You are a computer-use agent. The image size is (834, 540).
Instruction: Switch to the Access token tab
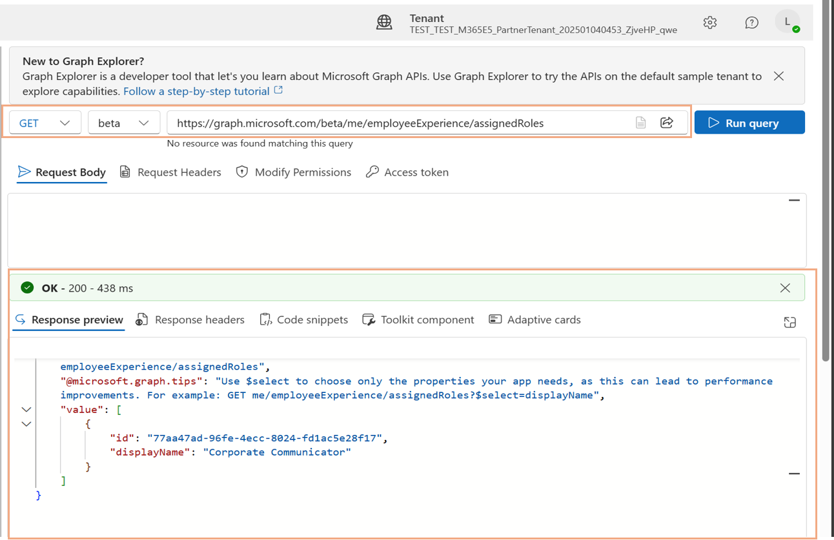(407, 172)
